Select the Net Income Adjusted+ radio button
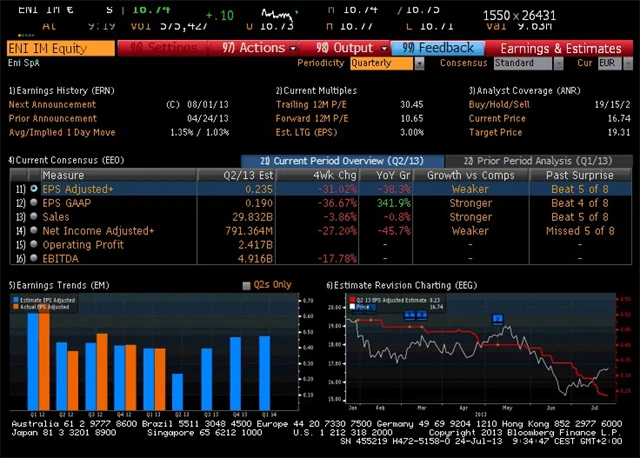Viewport: 640px width, 458px height. (x=34, y=231)
